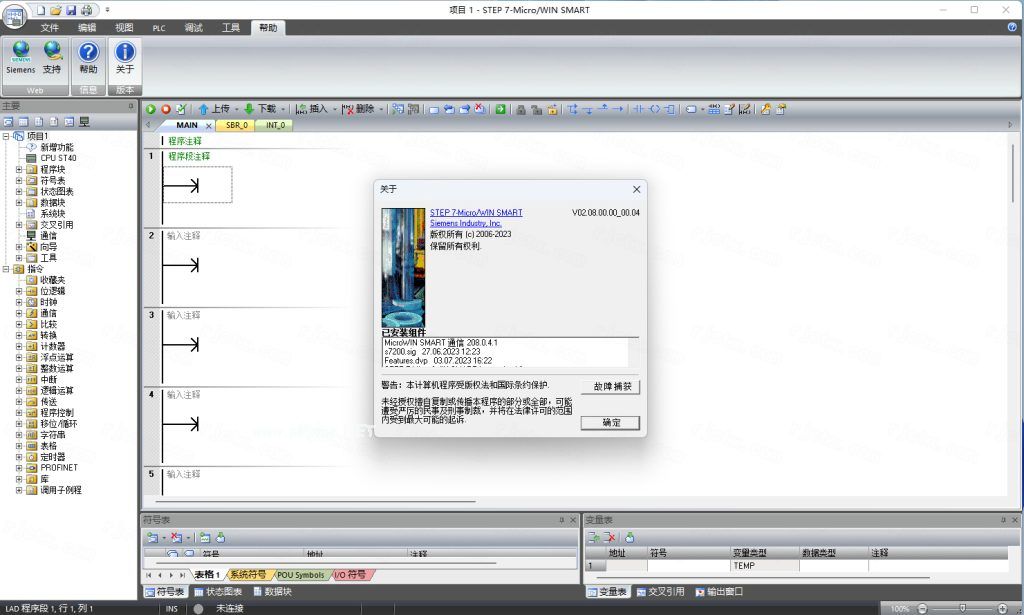Expand the 程序块 tree node
Image resolution: width=1024 pixels, height=615 pixels.
pyautogui.click(x=19, y=169)
